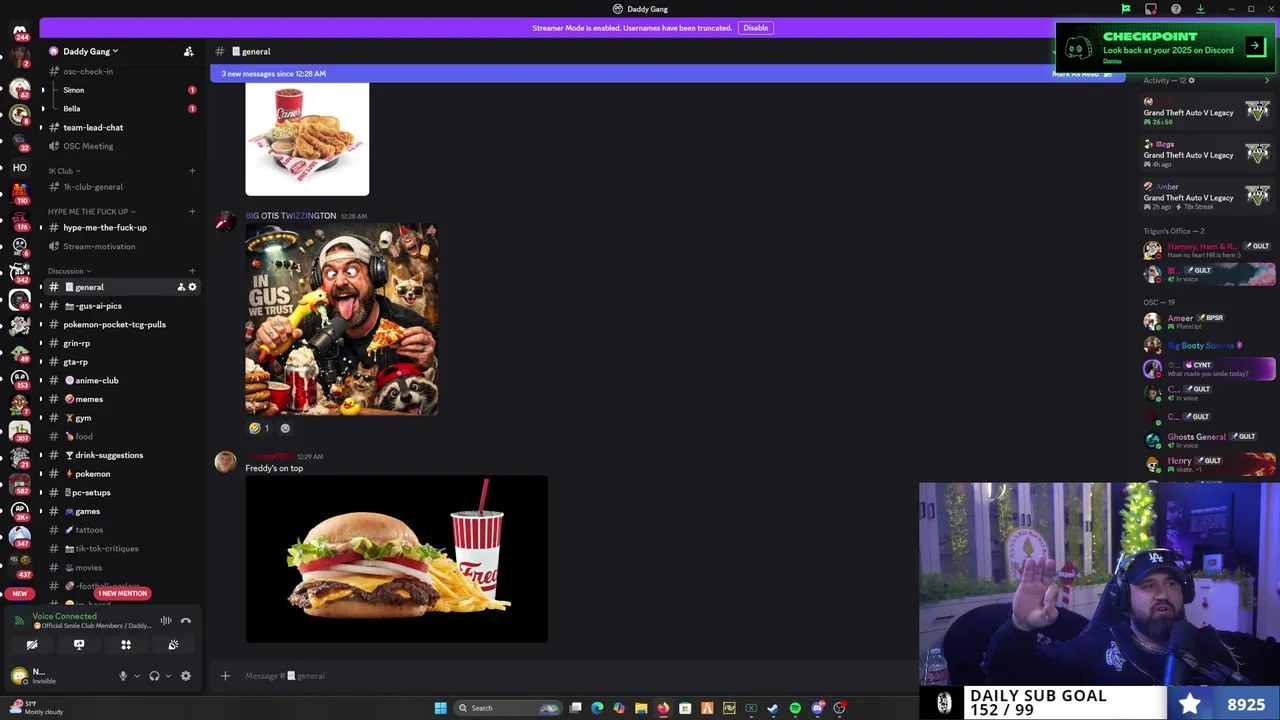The height and width of the screenshot is (720, 1280).
Task: Mute the microphone
Action: (123, 676)
